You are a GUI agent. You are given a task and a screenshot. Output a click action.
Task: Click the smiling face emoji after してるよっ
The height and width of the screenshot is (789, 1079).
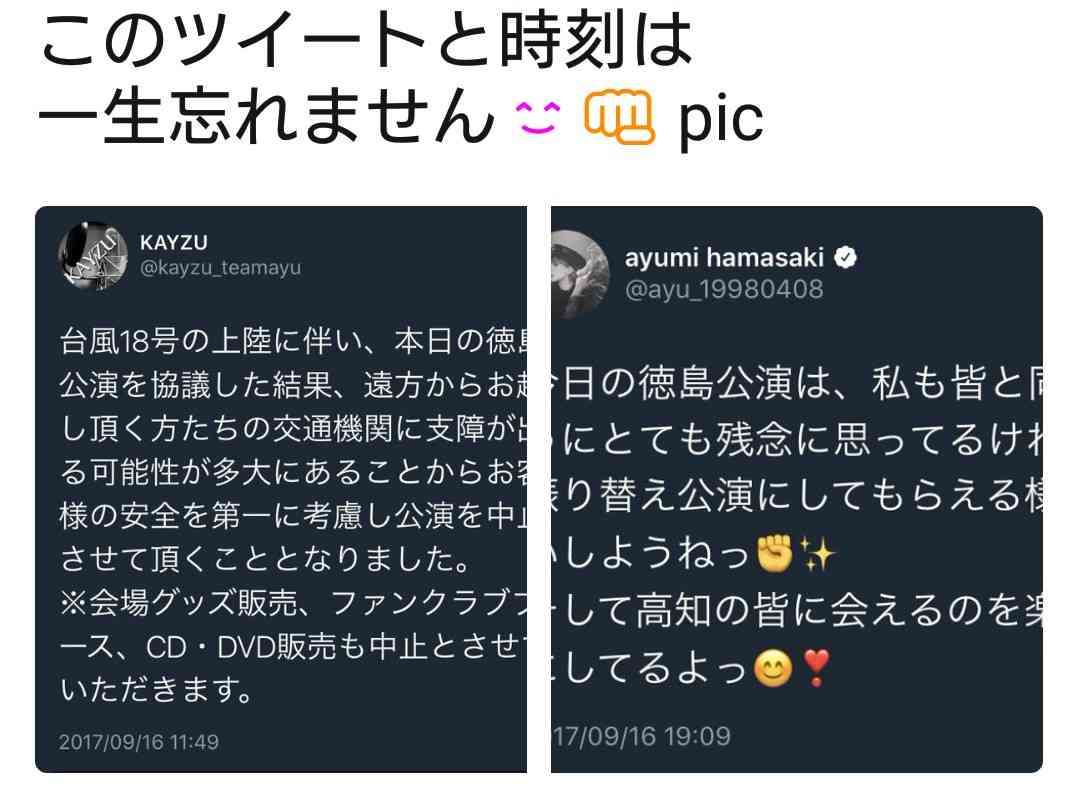[773, 668]
